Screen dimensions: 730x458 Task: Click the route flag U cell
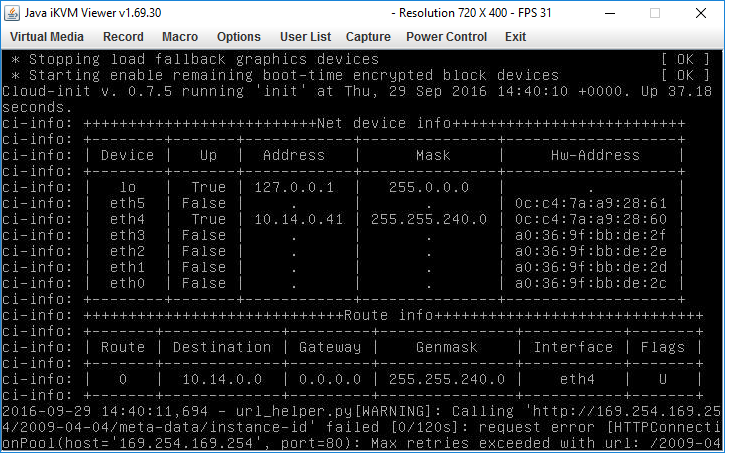click(662, 379)
